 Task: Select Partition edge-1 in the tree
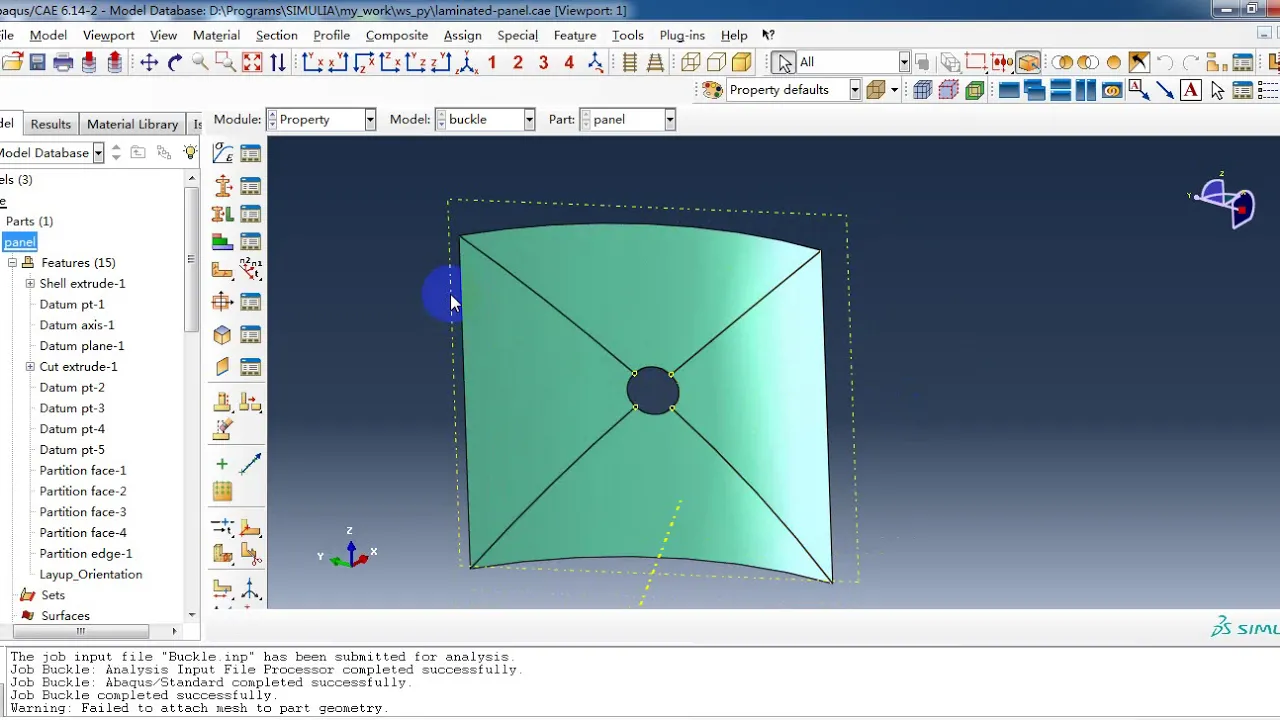[86, 554]
